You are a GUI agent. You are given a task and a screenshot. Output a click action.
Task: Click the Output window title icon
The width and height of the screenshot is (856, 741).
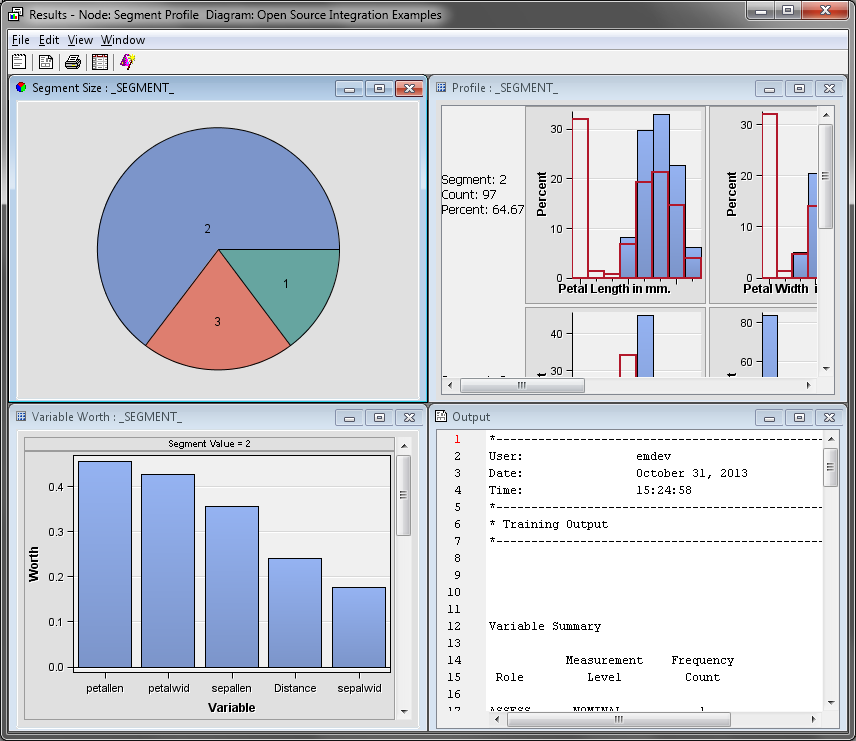(x=441, y=417)
